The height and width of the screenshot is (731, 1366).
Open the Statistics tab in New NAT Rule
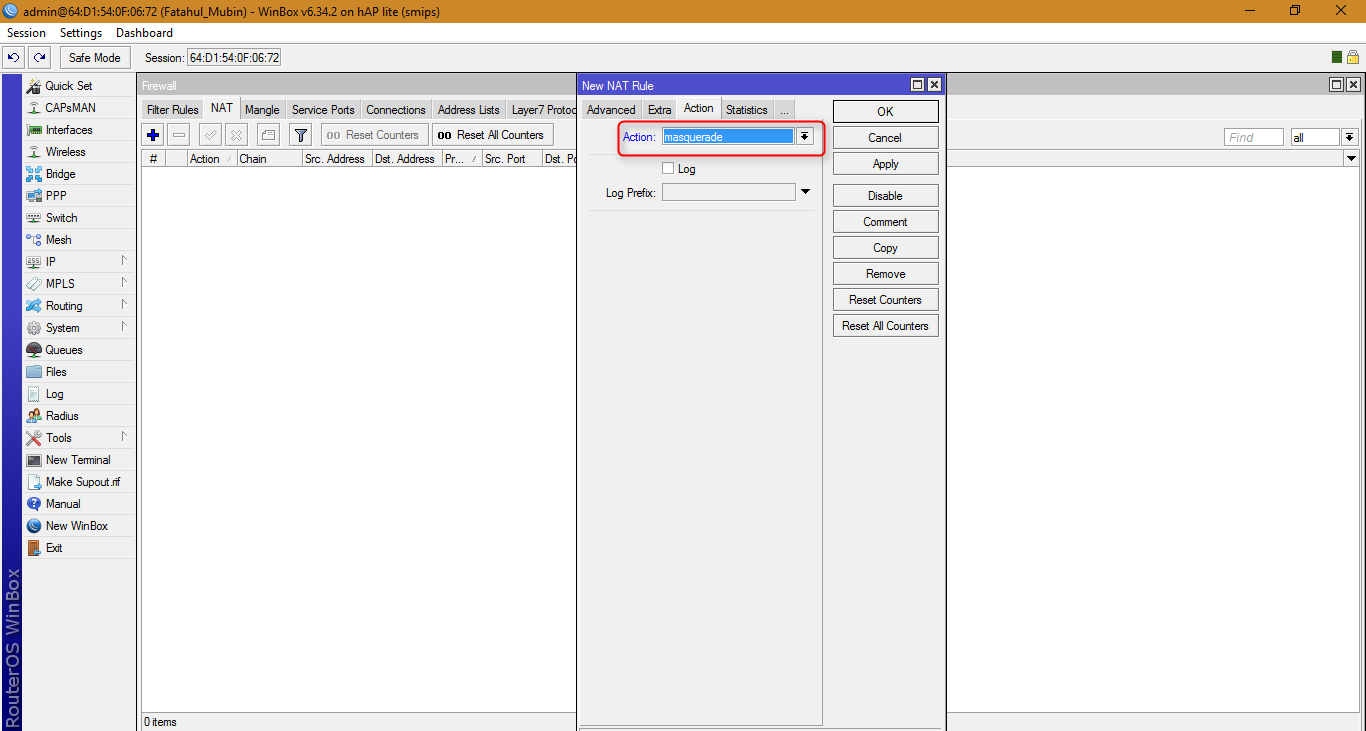pos(746,108)
